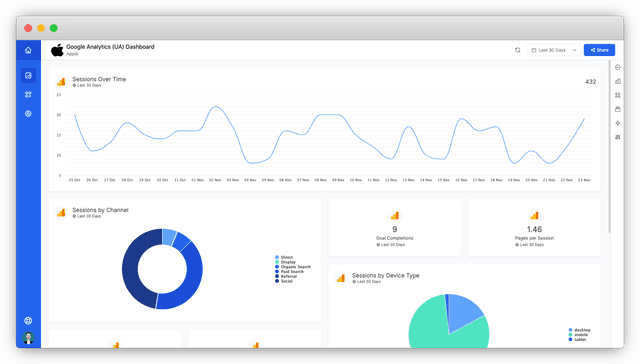Toggle Referral in channel chart legend
The image size is (640, 364).
(x=286, y=276)
